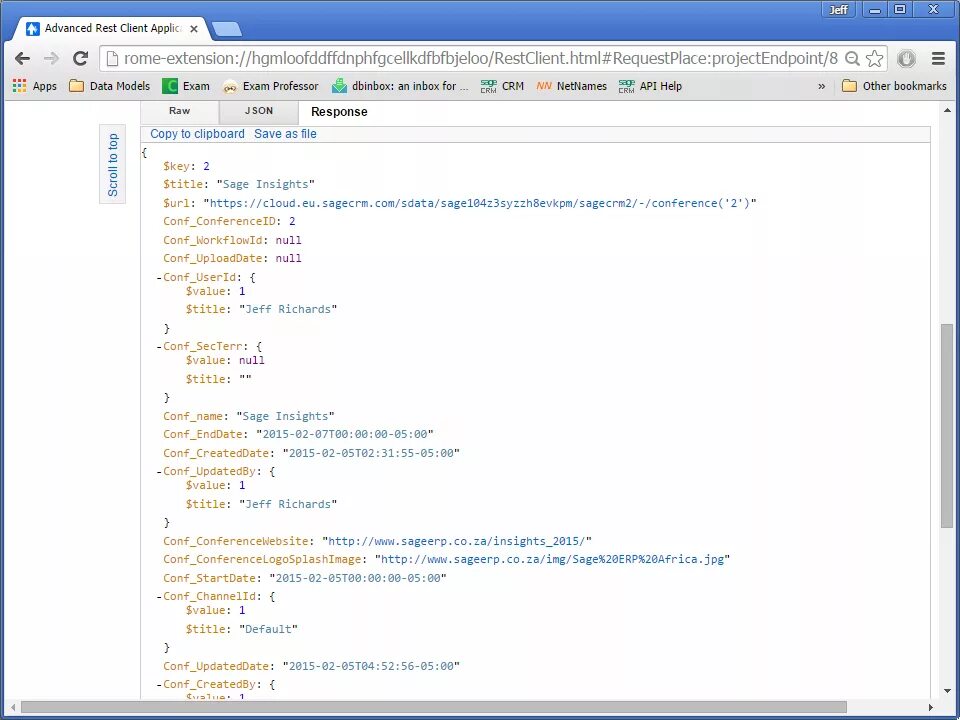The image size is (960, 720).
Task: Reload the page with refresh icon
Action: tap(81, 58)
